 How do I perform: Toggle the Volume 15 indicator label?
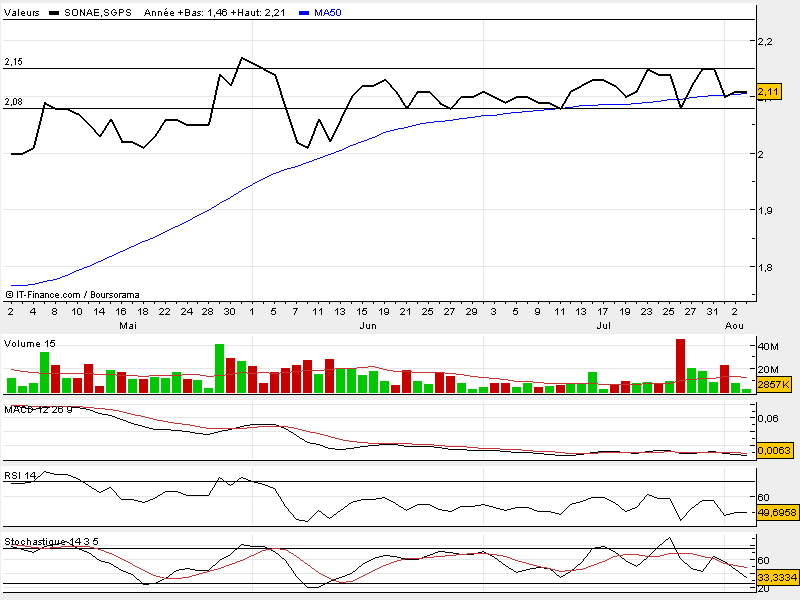coord(27,344)
